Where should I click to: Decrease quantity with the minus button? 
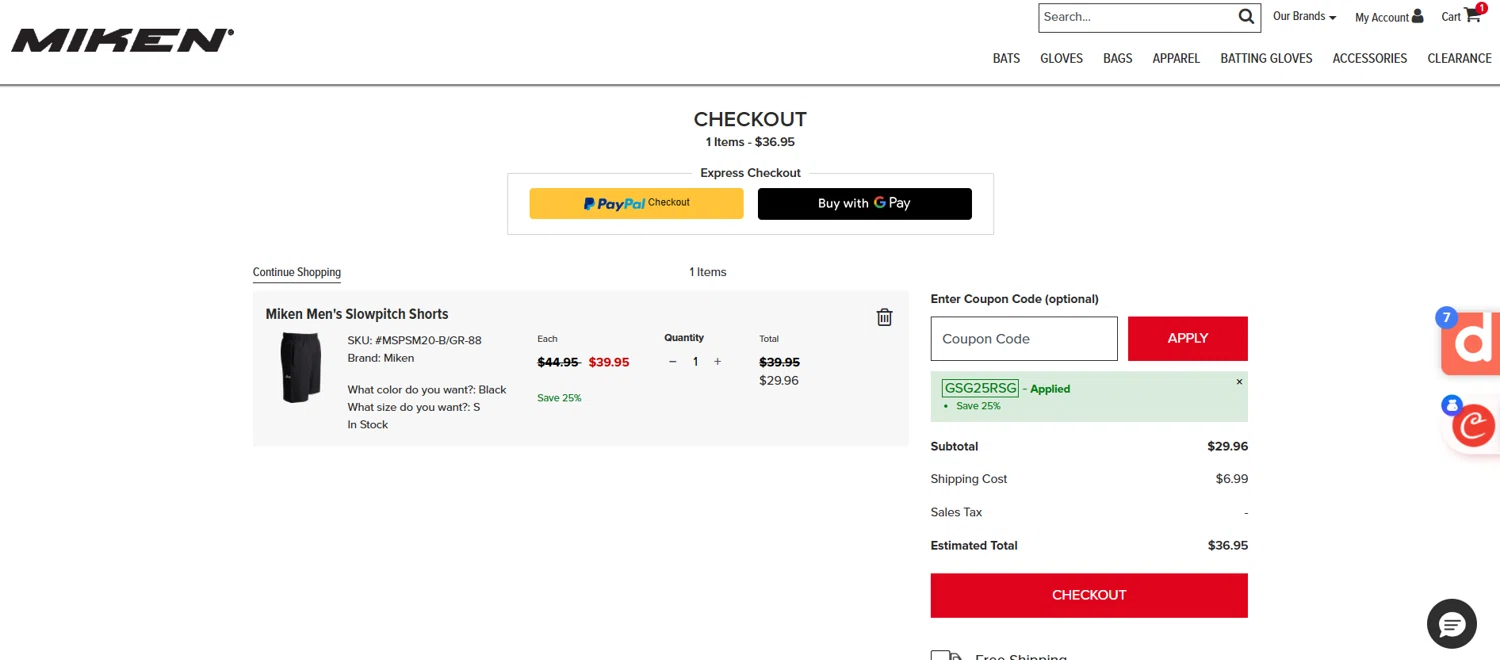point(672,362)
